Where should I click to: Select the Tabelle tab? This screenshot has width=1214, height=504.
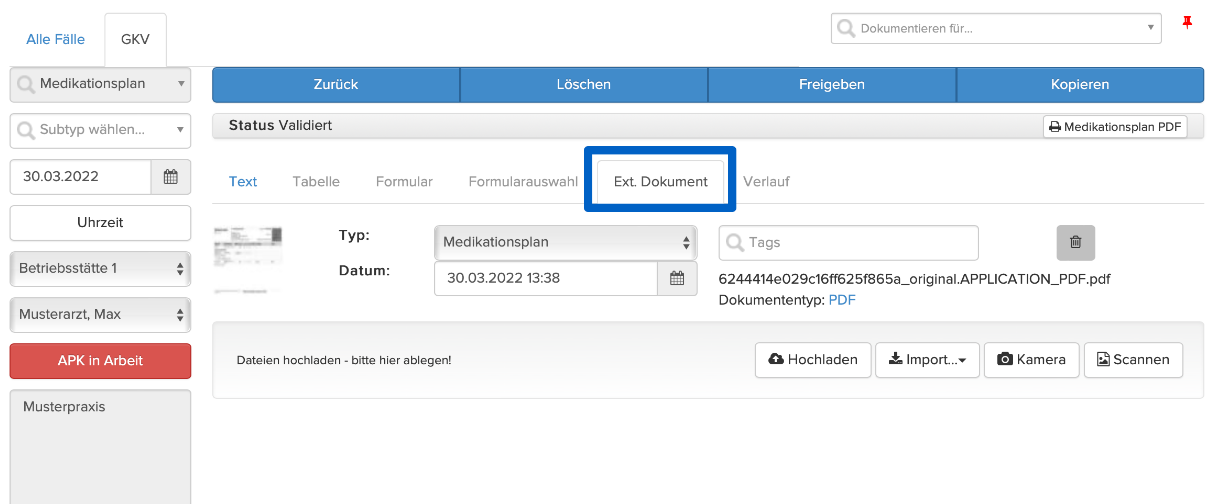click(x=316, y=181)
